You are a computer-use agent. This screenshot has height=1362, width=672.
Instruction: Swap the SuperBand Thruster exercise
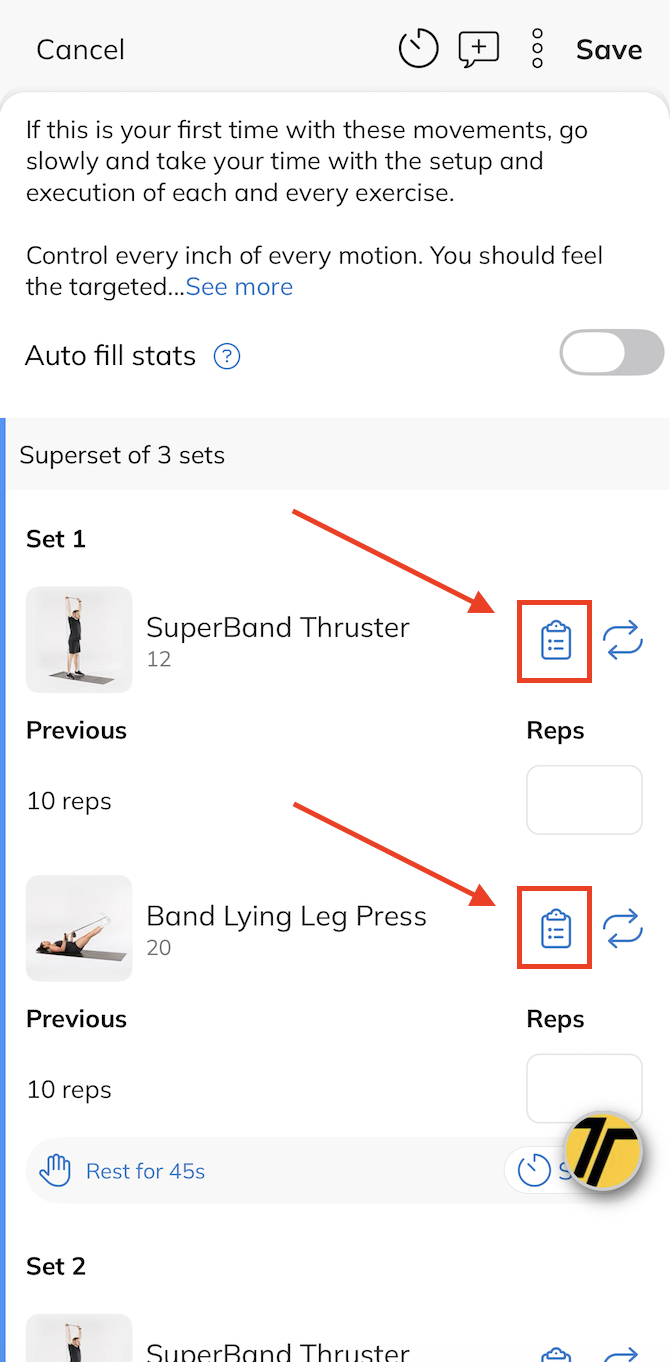click(622, 641)
